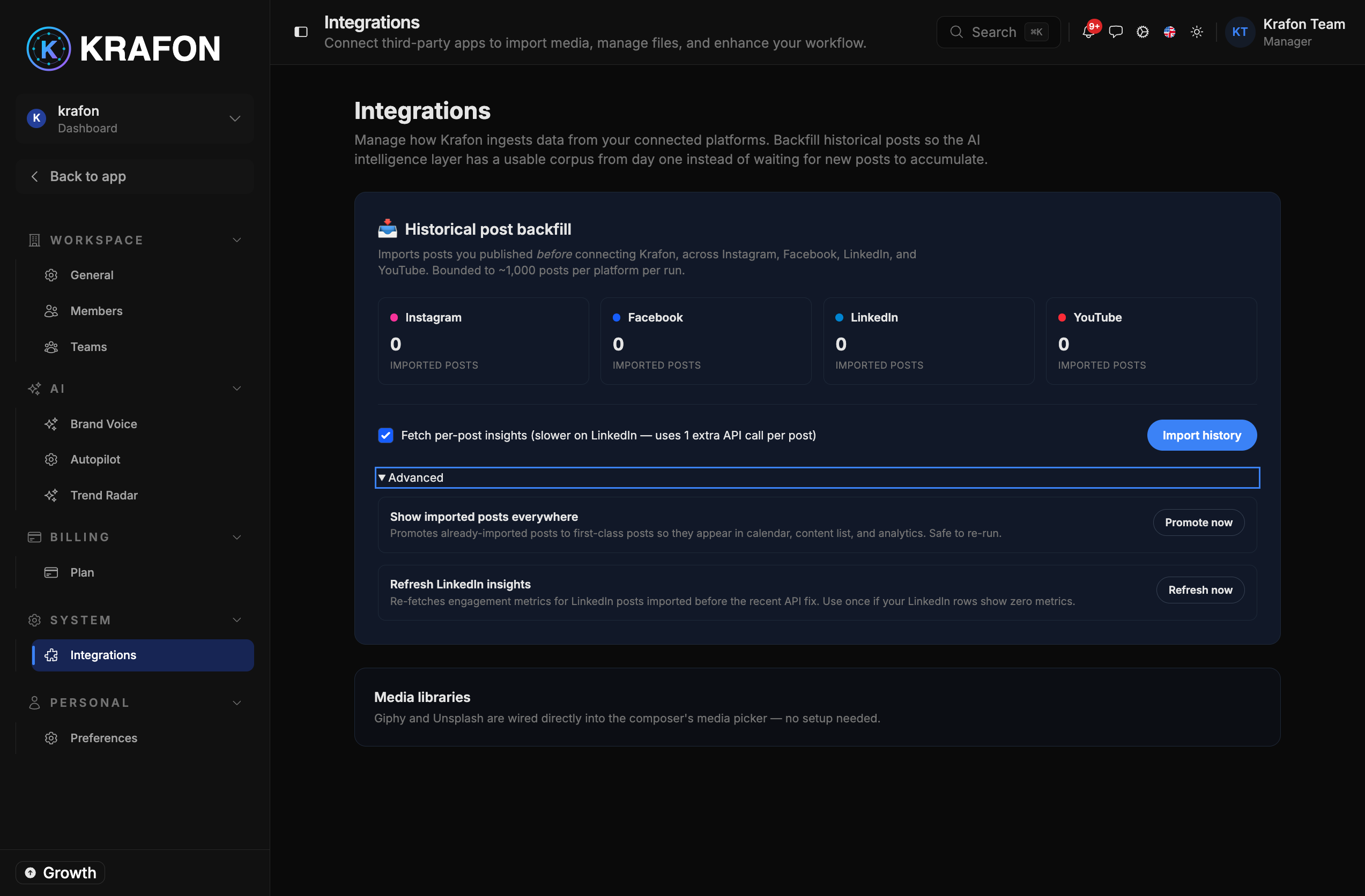Viewport: 1365px width, 896px height.
Task: Click the KRAFON brand wordmark
Action: [150, 49]
